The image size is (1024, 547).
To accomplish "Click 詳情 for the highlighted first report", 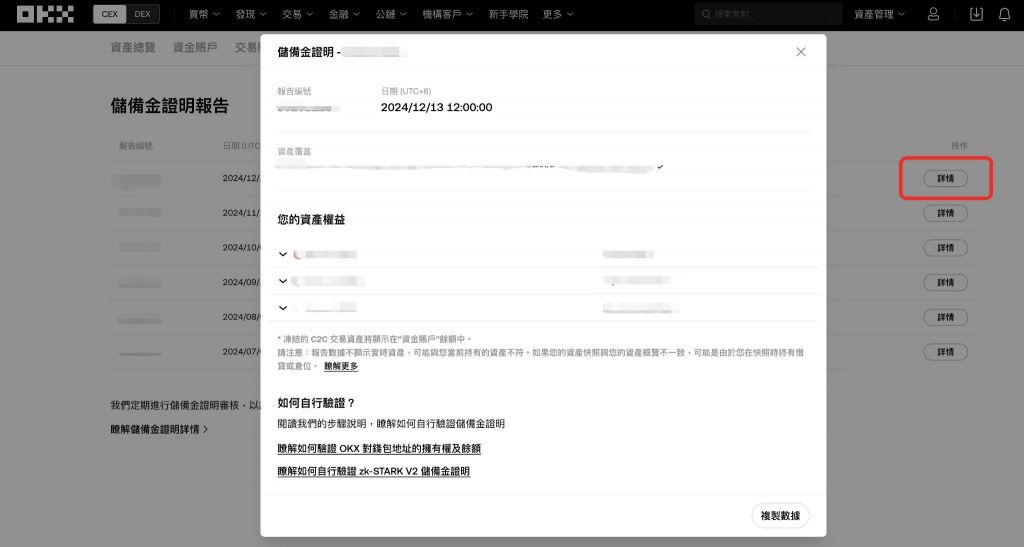I will coord(945,178).
